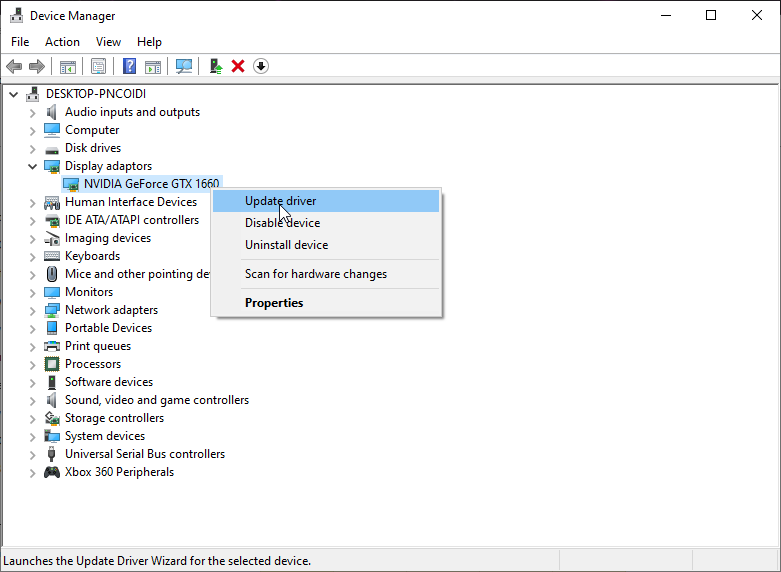This screenshot has height=572, width=781.
Task: Click the Scan for hardware changes toolbar icon
Action: point(184,66)
